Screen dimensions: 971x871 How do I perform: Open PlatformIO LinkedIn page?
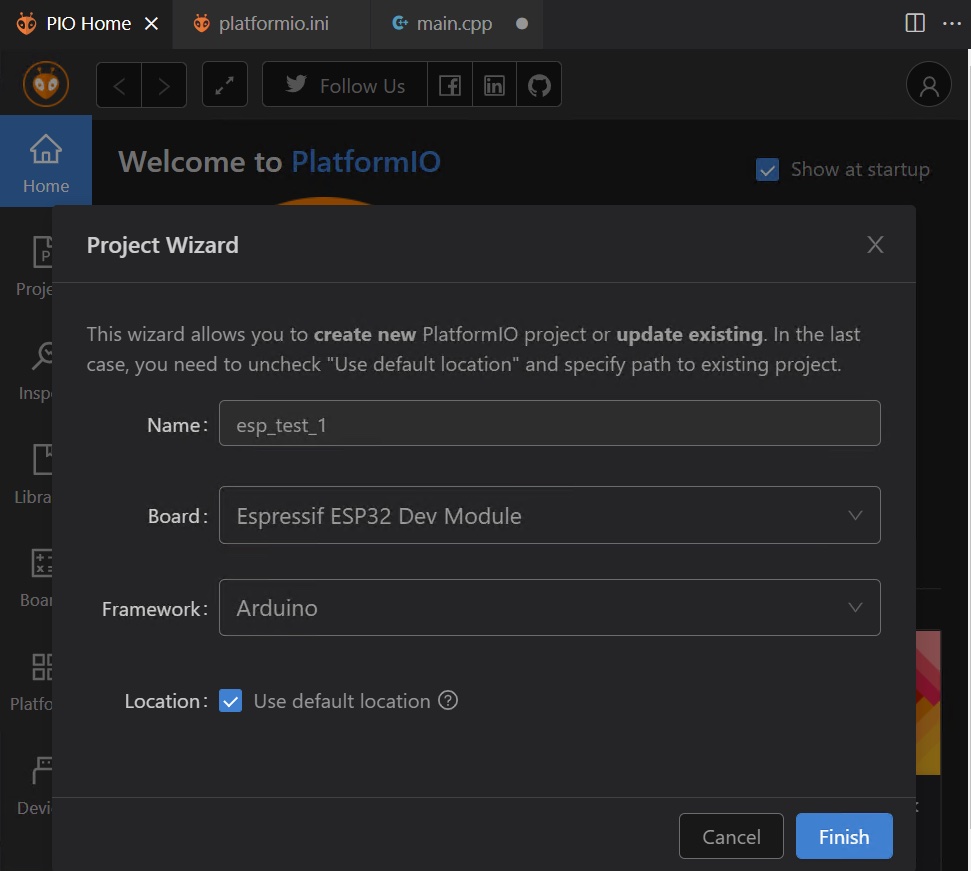coord(494,85)
